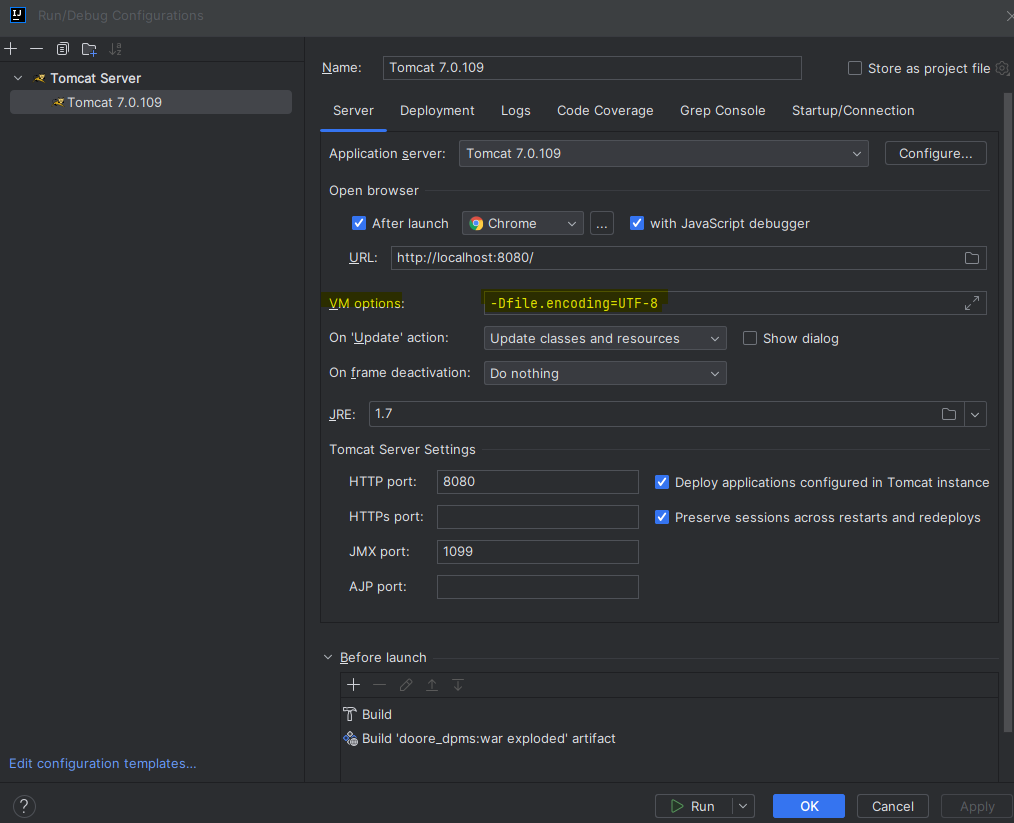Toggle Store as project file
The image size is (1014, 823).
pos(855,68)
